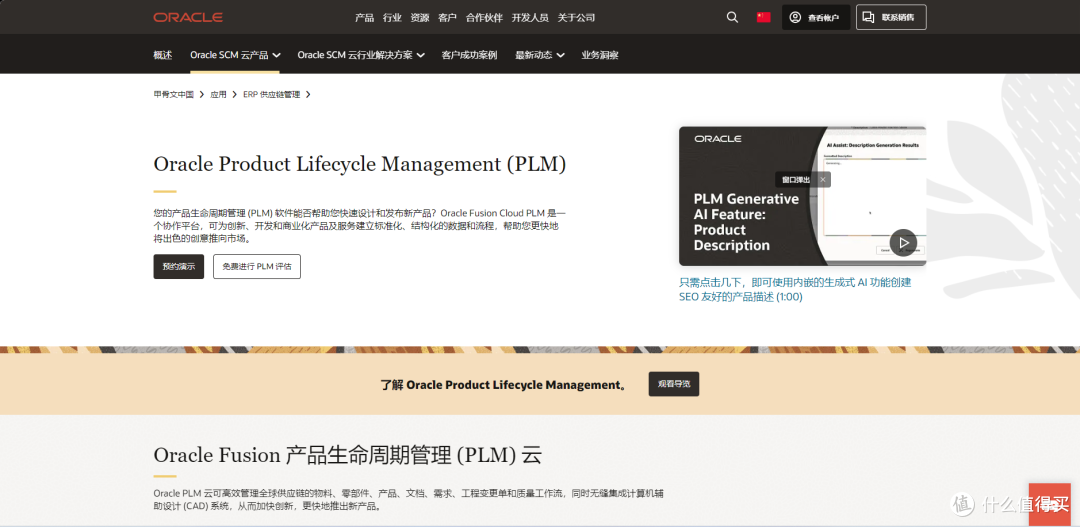Open the red chat widget icon

tap(1050, 504)
